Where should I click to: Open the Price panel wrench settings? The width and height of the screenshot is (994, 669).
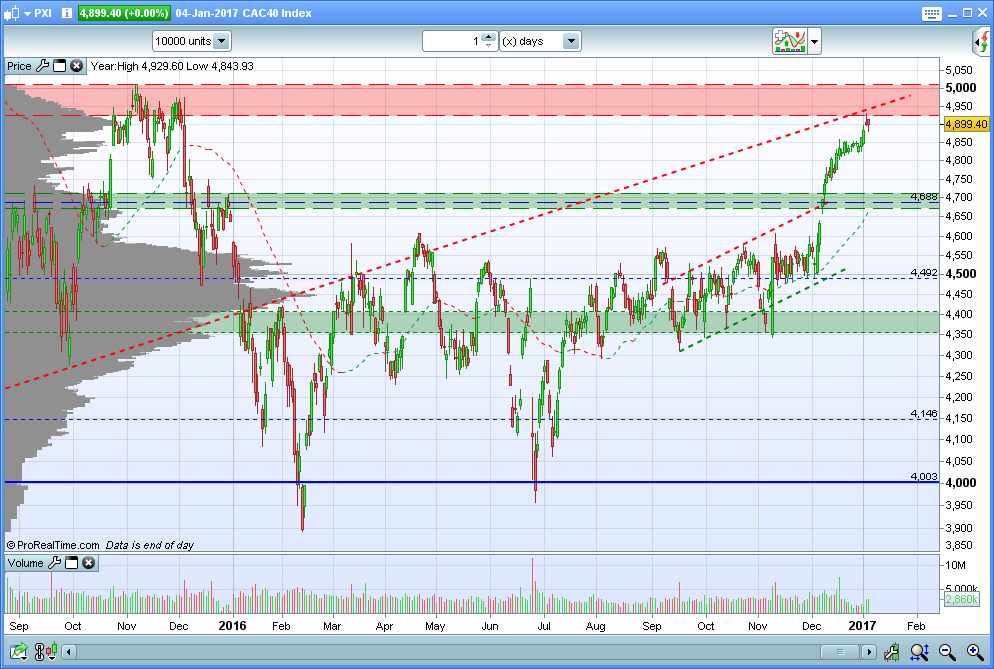coord(42,66)
